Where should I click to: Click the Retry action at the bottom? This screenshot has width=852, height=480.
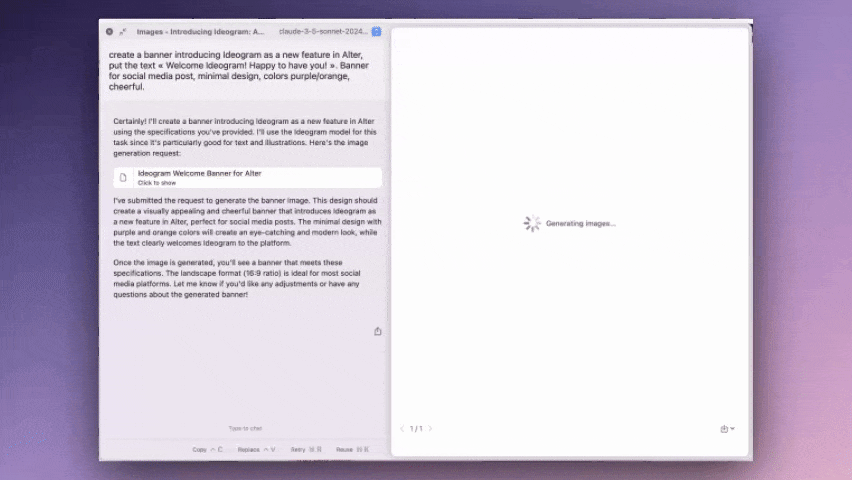306,450
